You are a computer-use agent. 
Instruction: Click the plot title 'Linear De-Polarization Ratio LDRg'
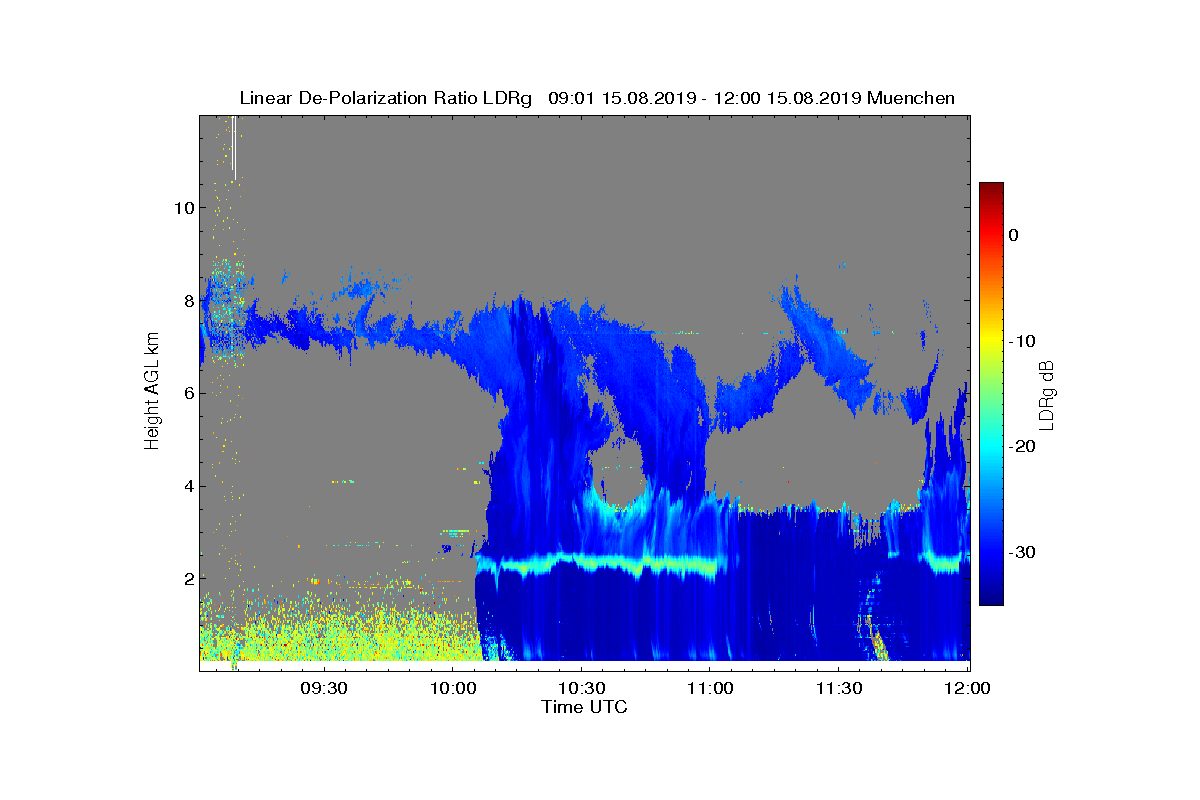tap(386, 98)
